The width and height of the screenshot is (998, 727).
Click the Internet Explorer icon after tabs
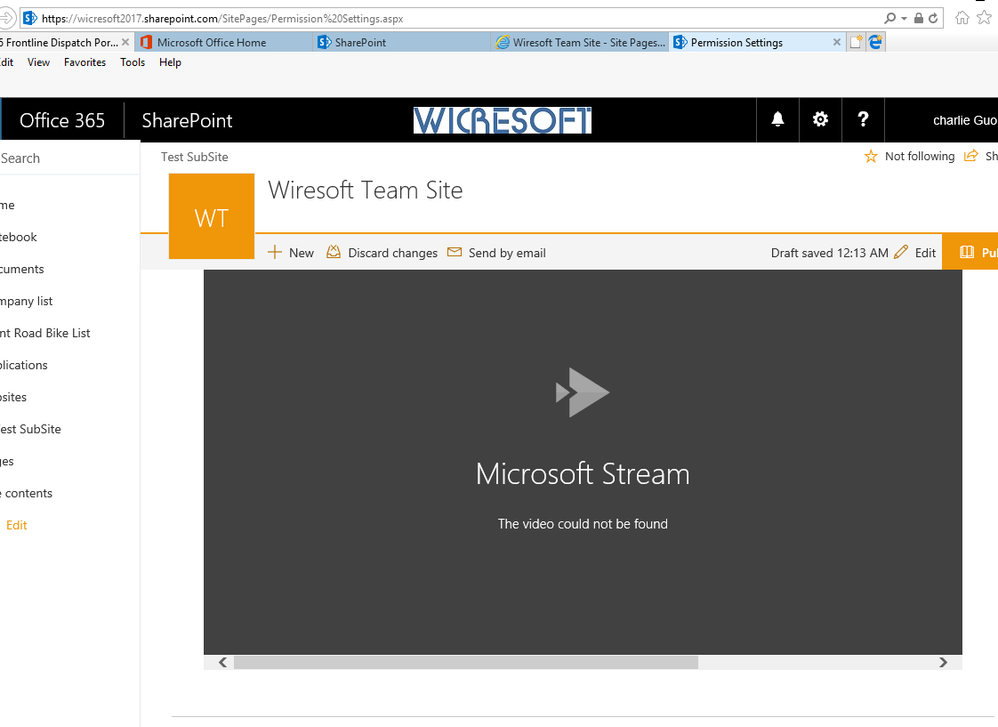pyautogui.click(x=876, y=43)
